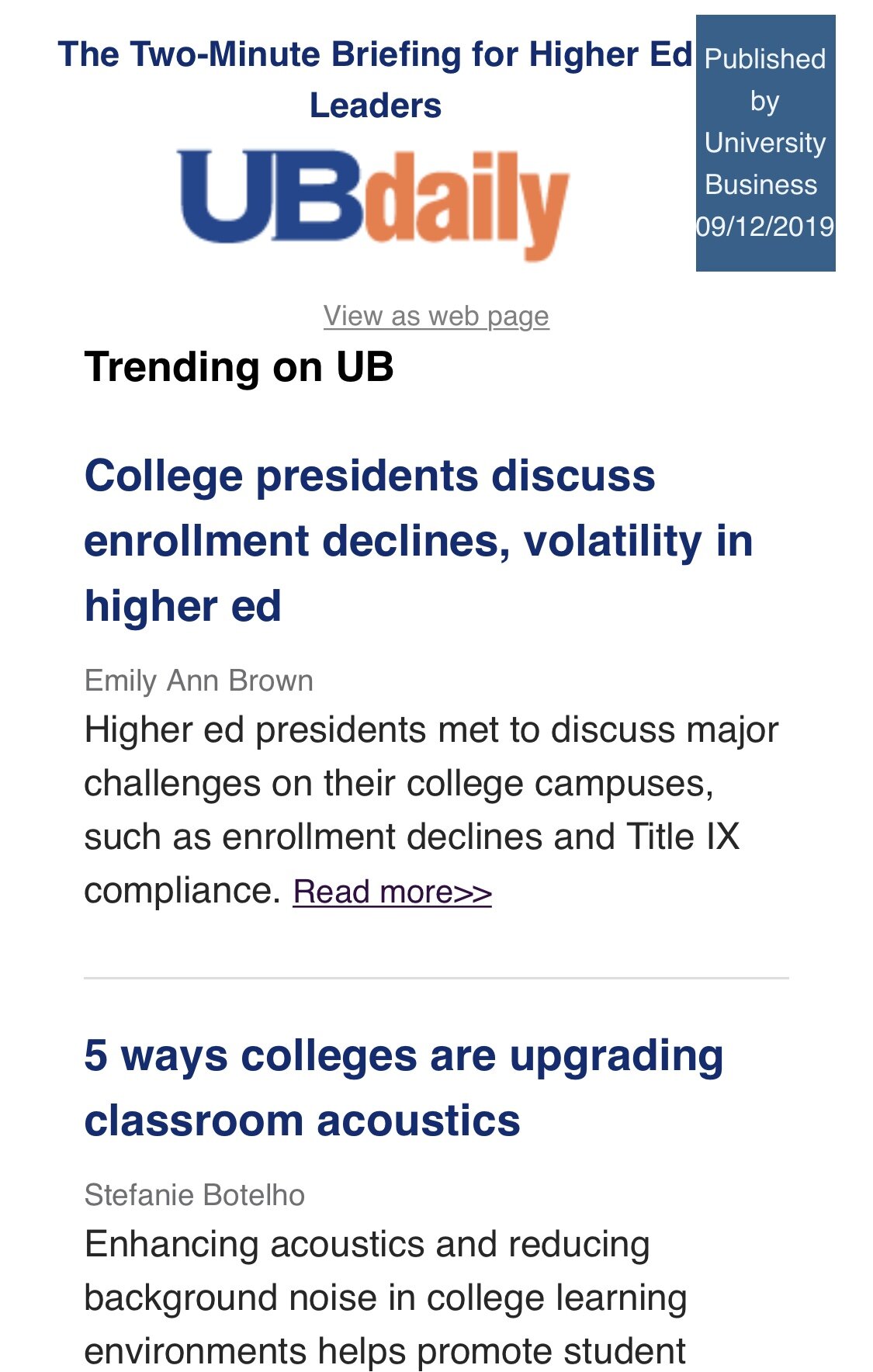The image size is (873, 1372).
Task: Click the Two-Minute Briefing for Higher Ed title
Action: 375,80
